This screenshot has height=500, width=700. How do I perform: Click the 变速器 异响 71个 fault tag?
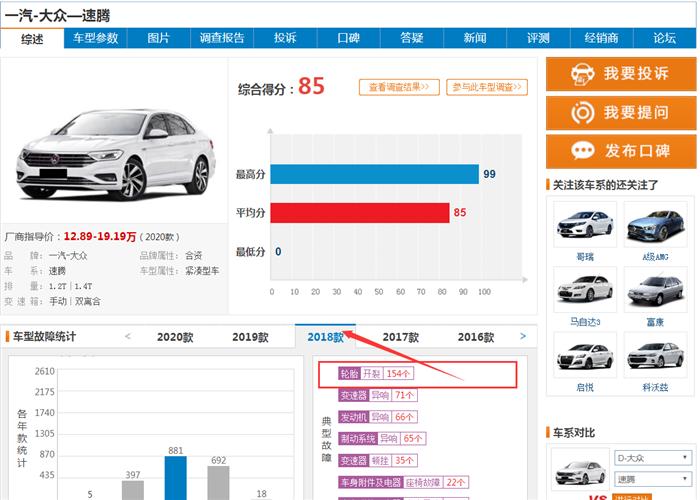pos(378,395)
